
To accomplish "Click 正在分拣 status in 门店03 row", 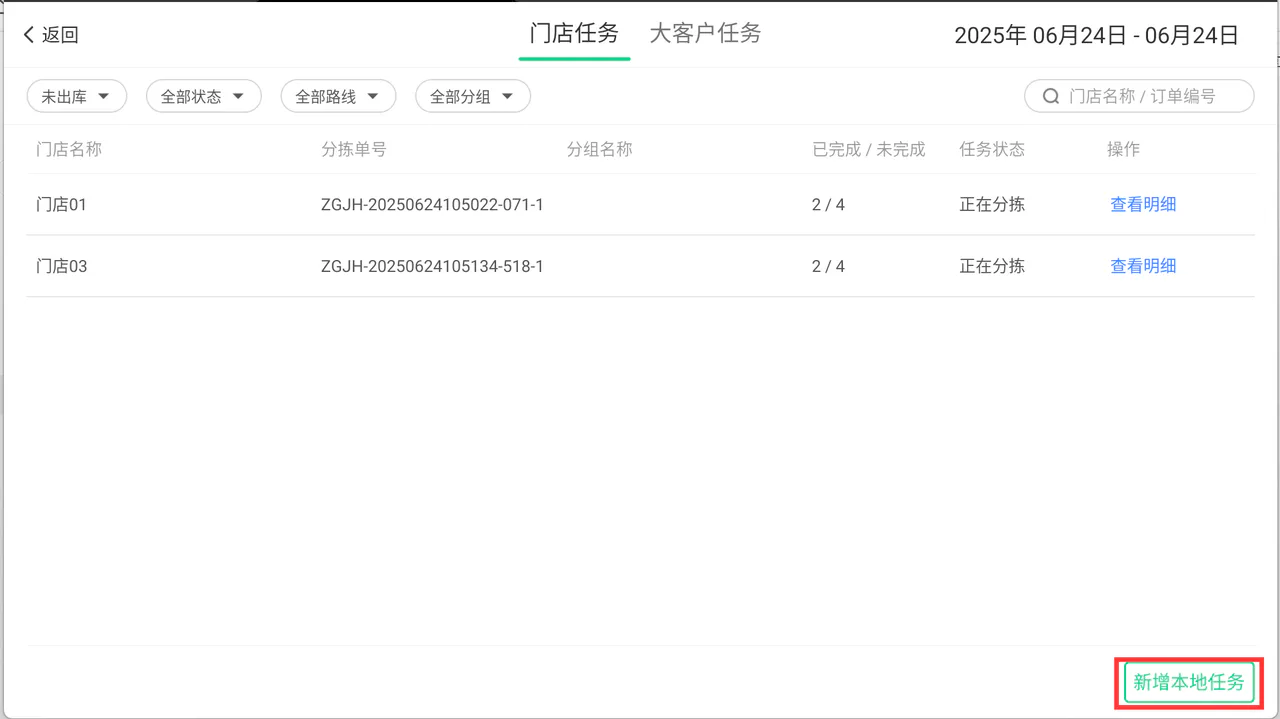I will point(992,266).
